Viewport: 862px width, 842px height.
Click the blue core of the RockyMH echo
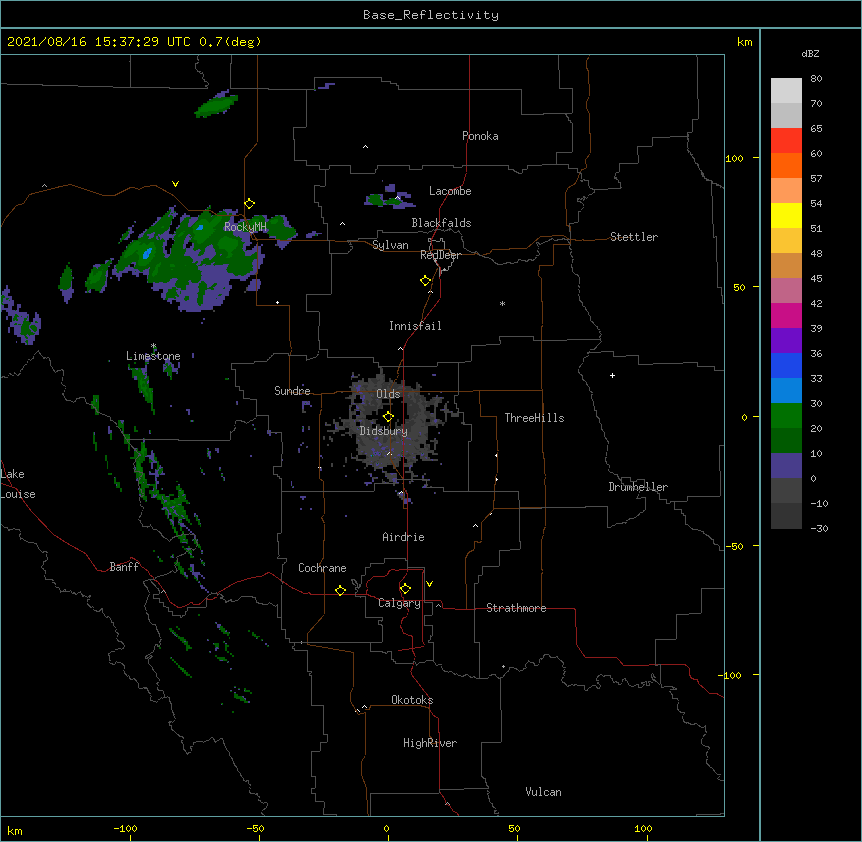(147, 253)
